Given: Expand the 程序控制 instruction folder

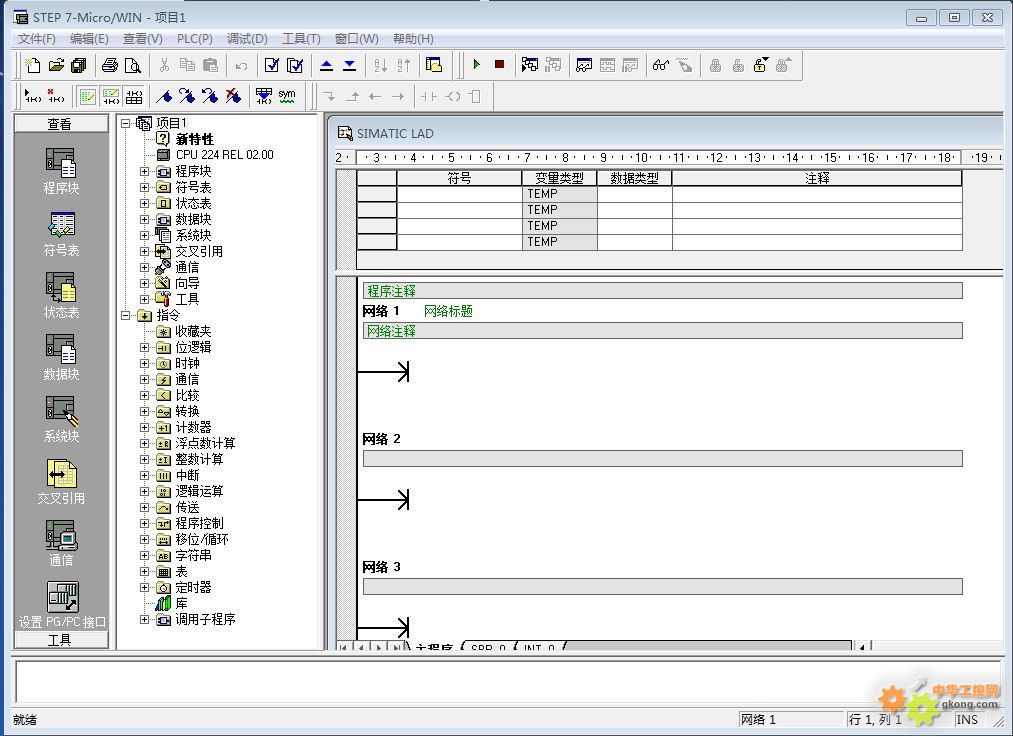Looking at the screenshot, I should (x=145, y=523).
